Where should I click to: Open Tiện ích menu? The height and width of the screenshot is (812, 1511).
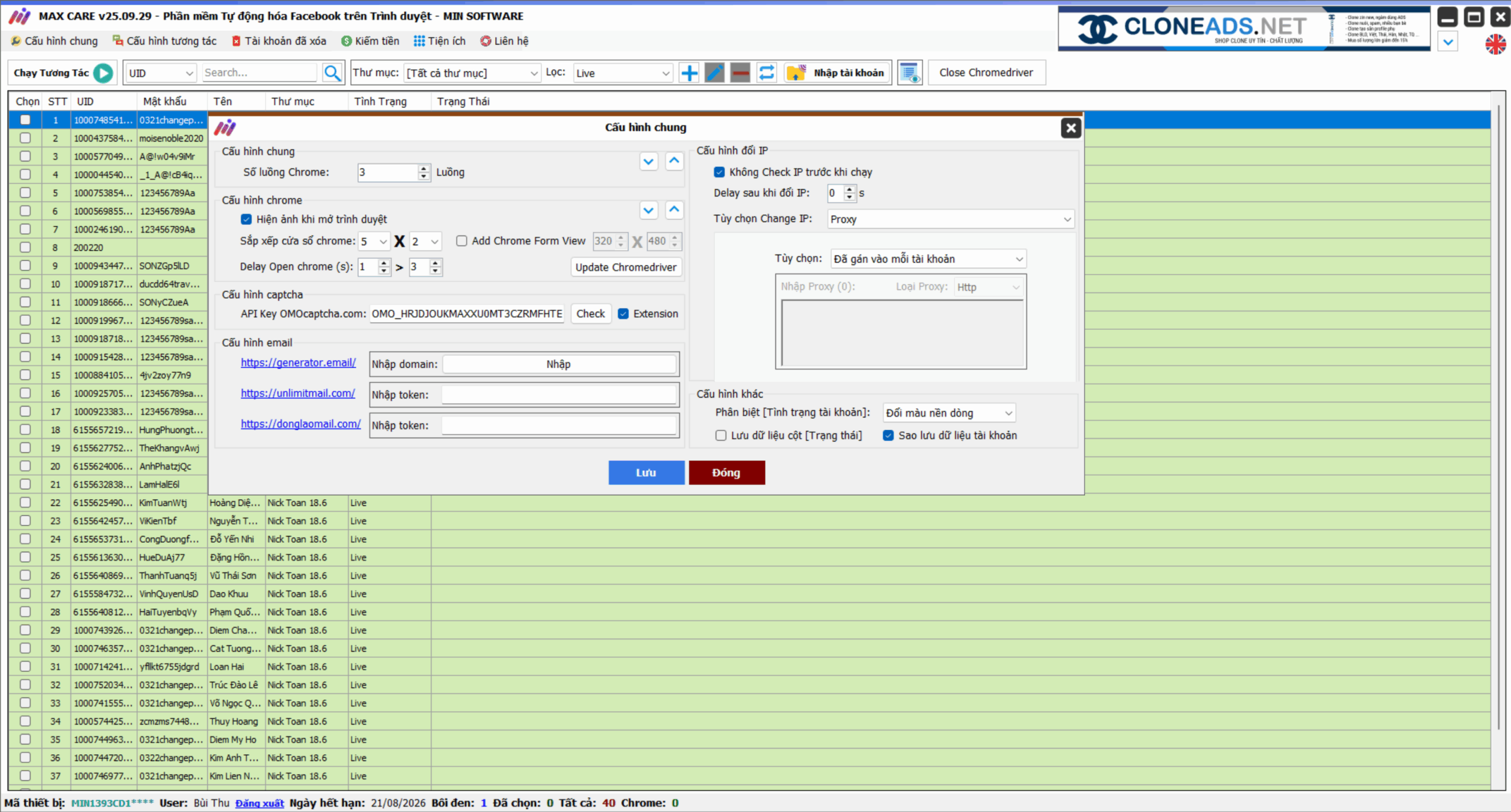click(x=440, y=41)
